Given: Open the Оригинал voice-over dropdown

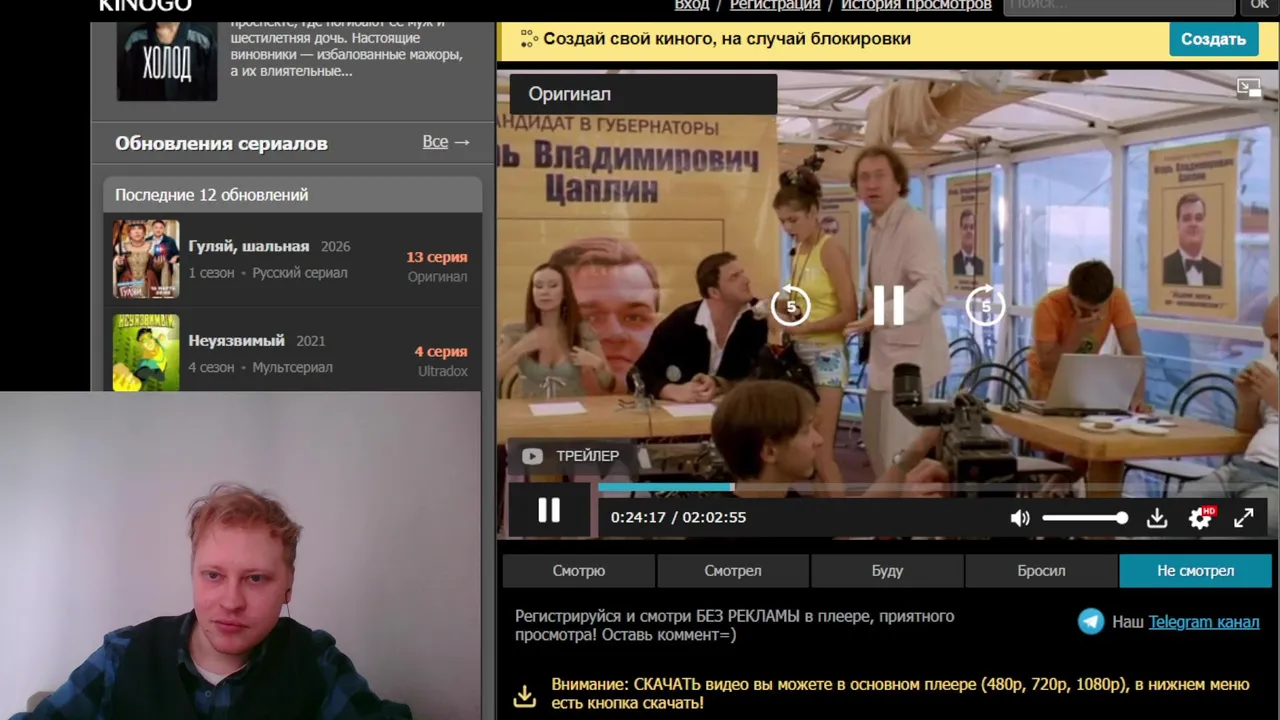Looking at the screenshot, I should point(643,94).
